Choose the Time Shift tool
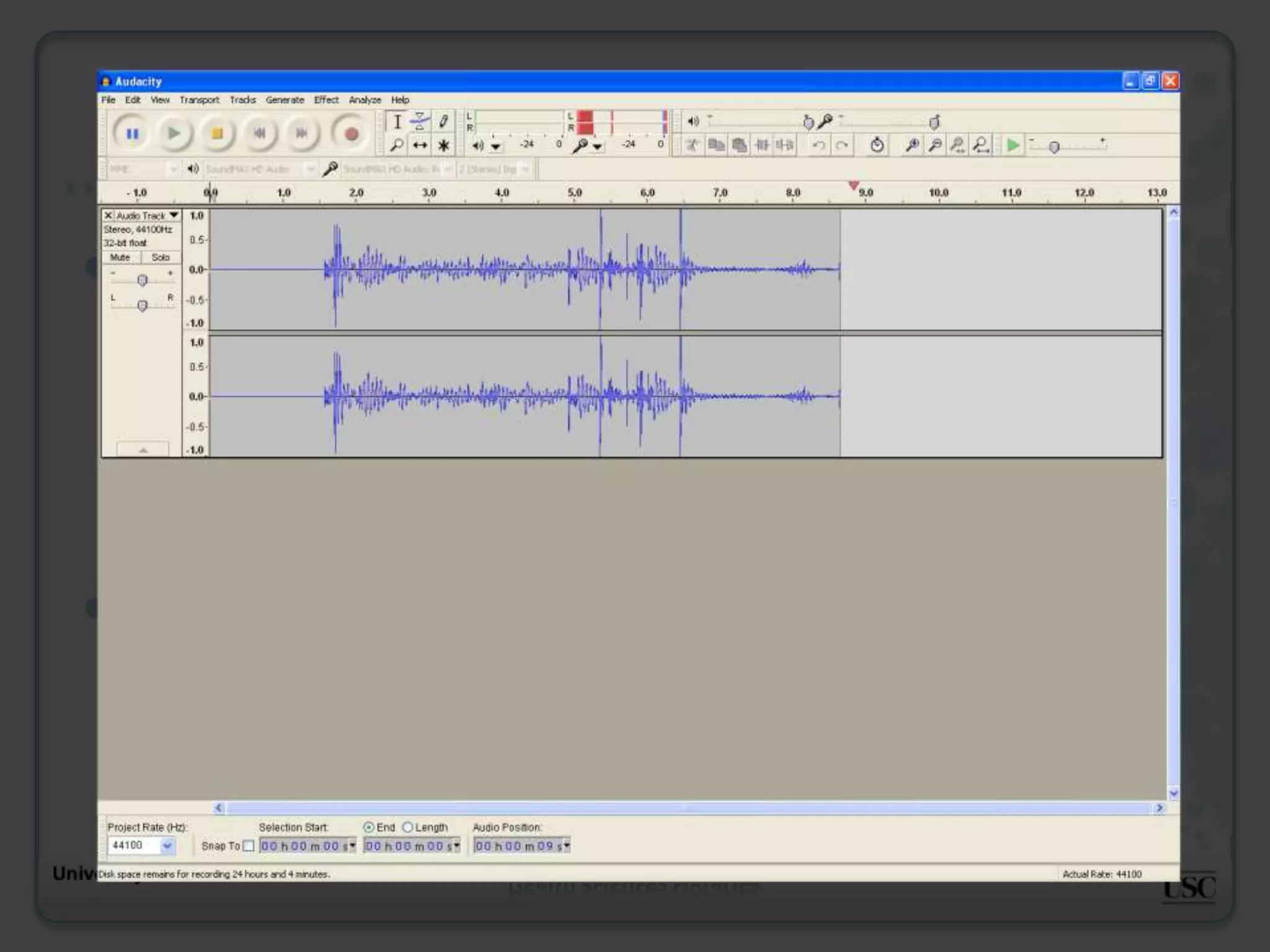Screen dimensions: 1270x952 coord(420,145)
